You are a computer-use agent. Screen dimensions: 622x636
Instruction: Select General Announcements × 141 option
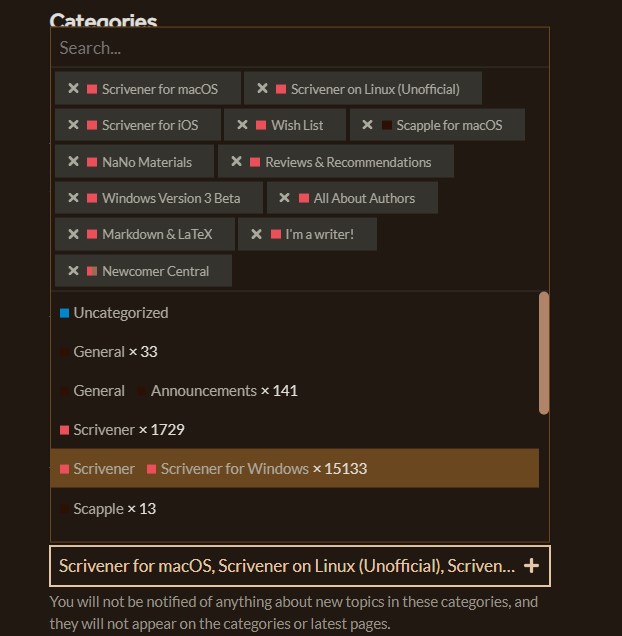click(x=295, y=391)
